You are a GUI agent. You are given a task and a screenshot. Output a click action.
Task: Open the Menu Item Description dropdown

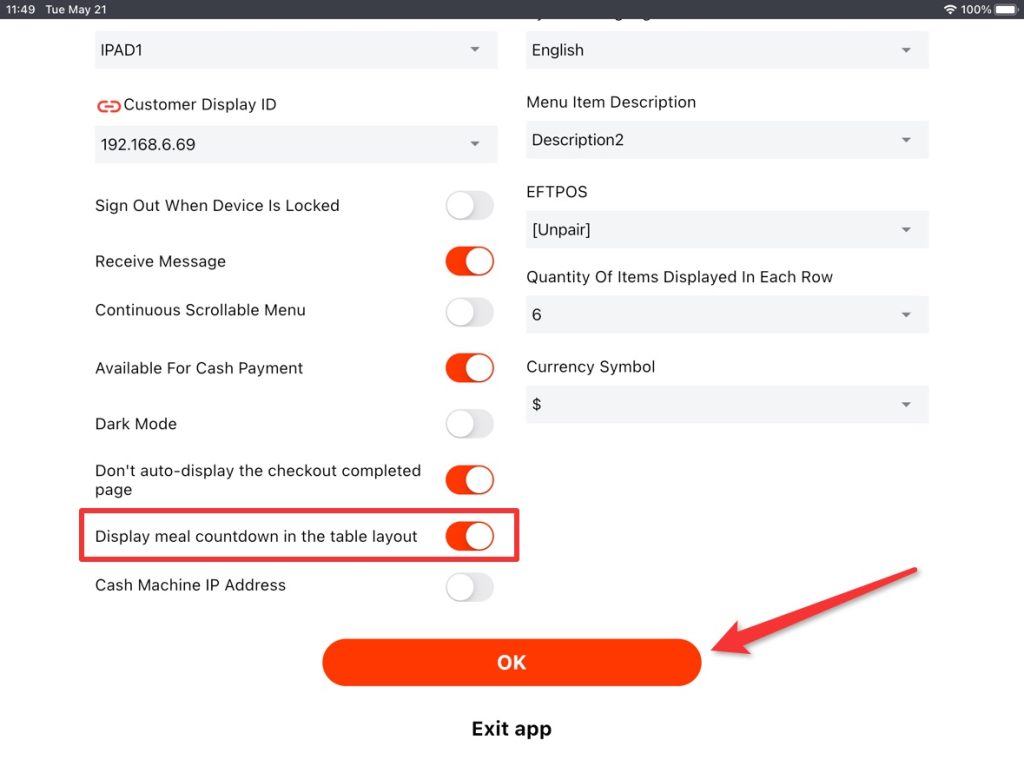726,139
